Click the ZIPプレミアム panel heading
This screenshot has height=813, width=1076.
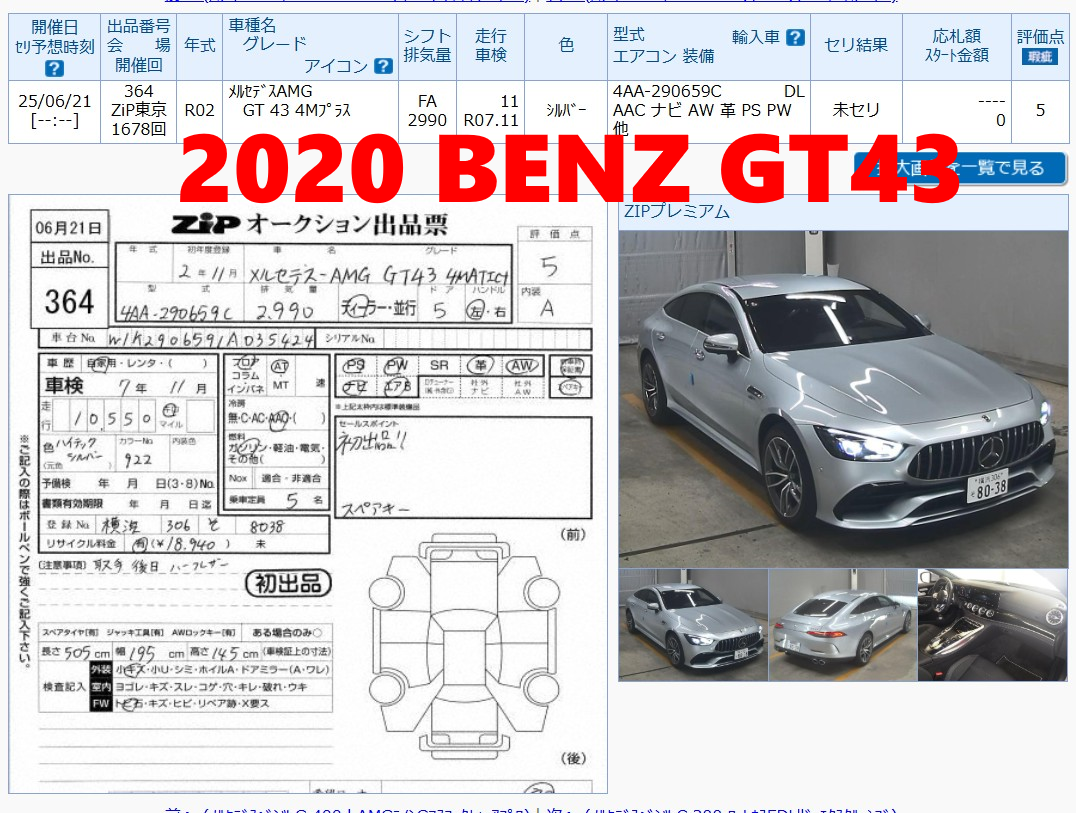pyautogui.click(x=677, y=211)
